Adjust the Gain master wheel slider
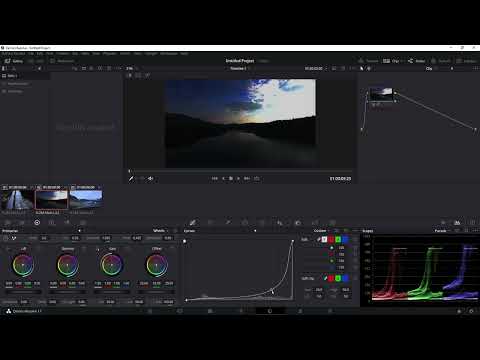The image size is (480, 360). click(x=112, y=292)
